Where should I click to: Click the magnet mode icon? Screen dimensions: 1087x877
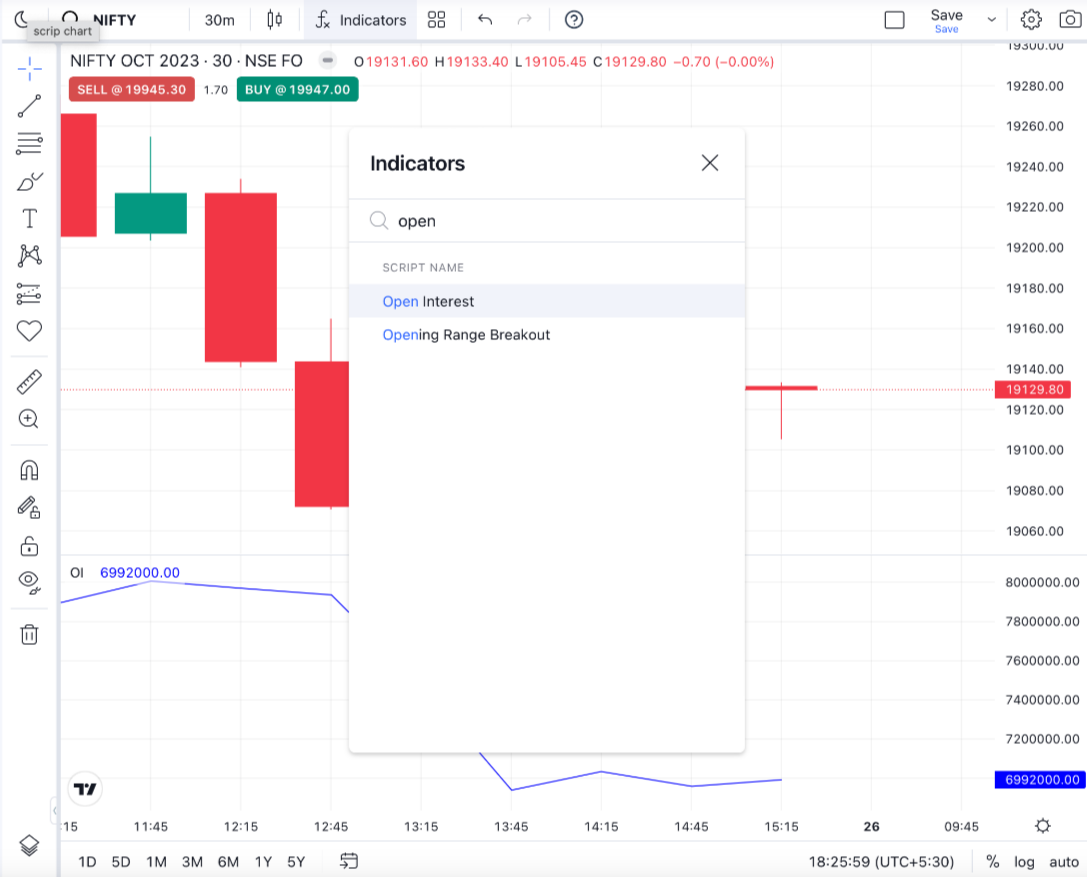point(29,470)
